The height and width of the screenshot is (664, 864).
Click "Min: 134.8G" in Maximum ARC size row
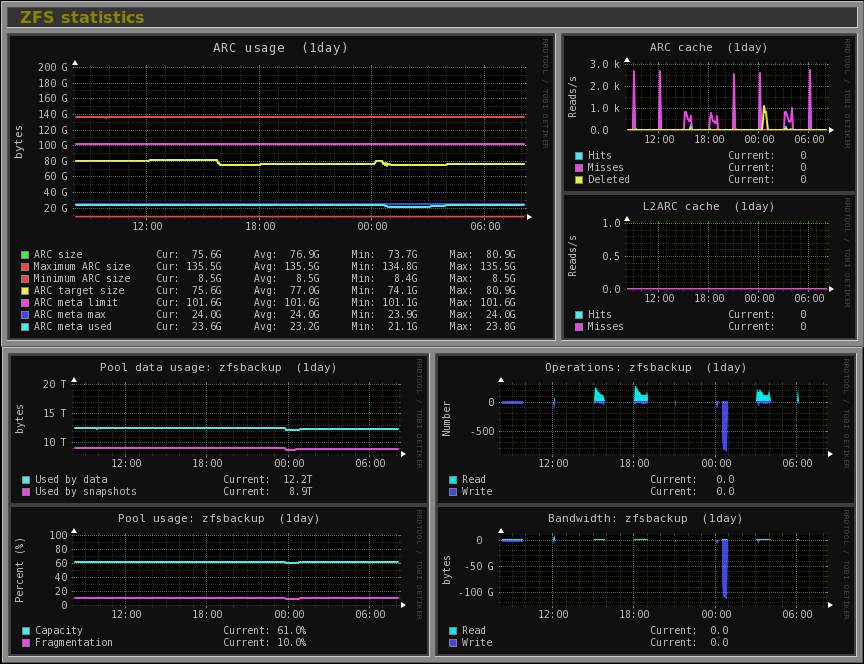385,267
